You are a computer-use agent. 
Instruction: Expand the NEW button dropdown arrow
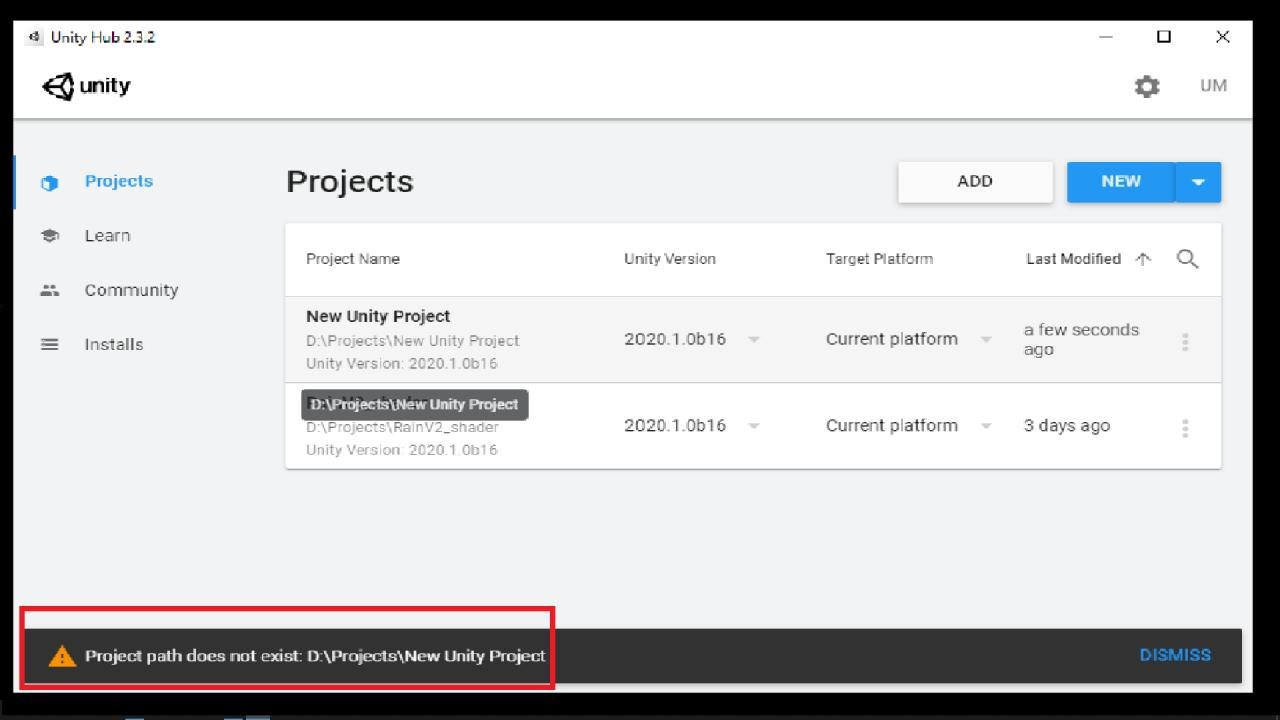pyautogui.click(x=1198, y=182)
